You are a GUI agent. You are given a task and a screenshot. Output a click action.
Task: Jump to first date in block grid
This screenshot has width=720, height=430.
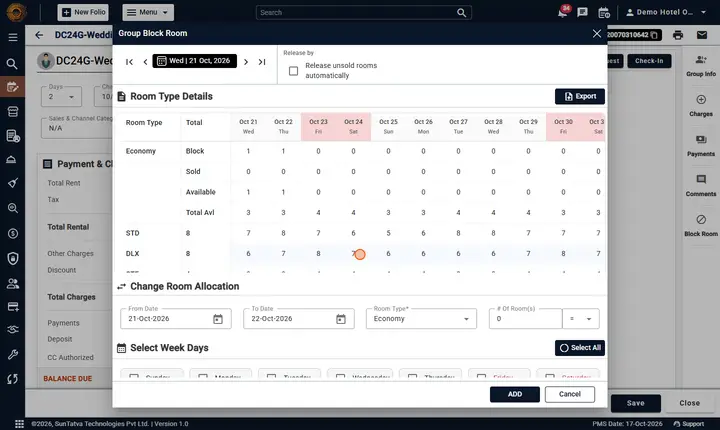click(x=129, y=62)
